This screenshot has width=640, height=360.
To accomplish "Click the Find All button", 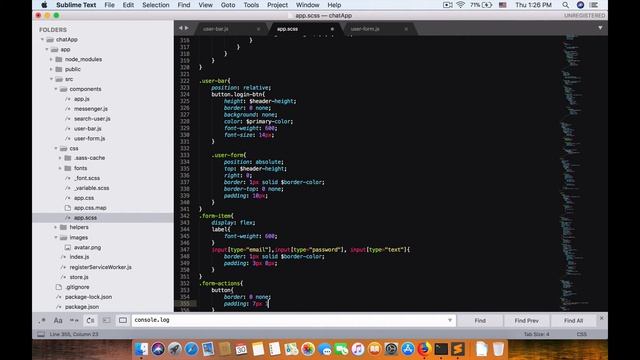I will point(573,320).
